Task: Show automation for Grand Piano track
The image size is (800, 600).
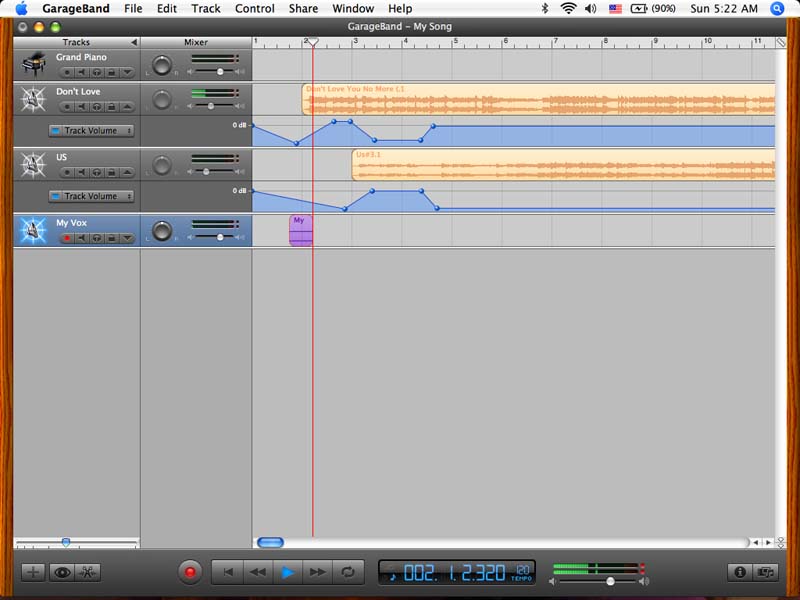Action: coord(127,72)
